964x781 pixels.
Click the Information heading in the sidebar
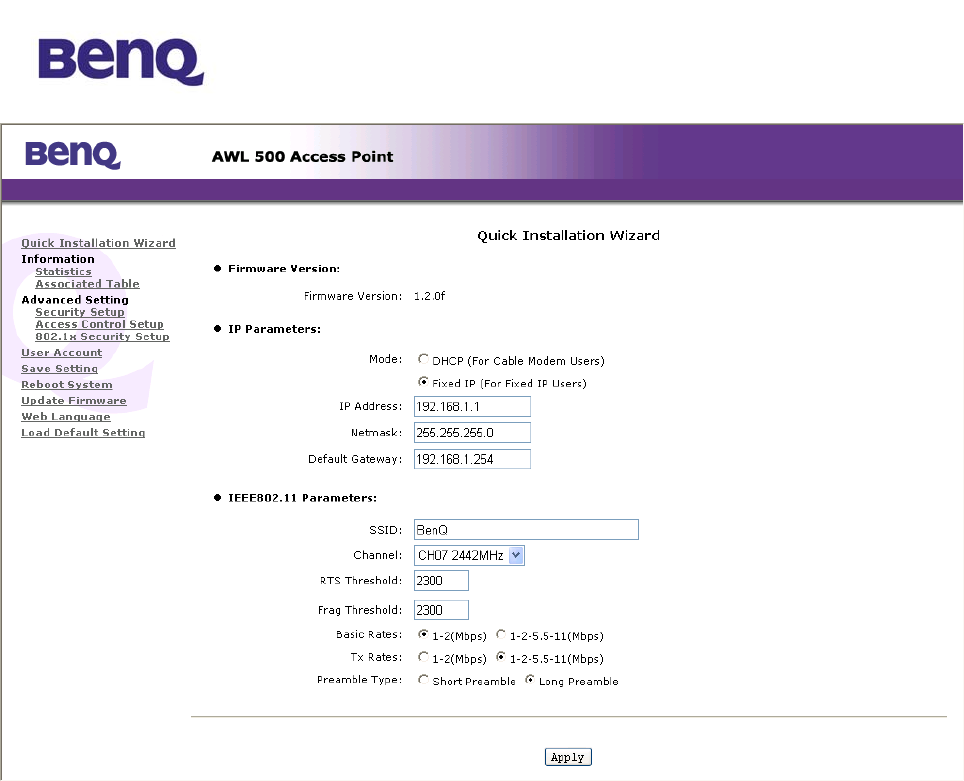(x=58, y=259)
